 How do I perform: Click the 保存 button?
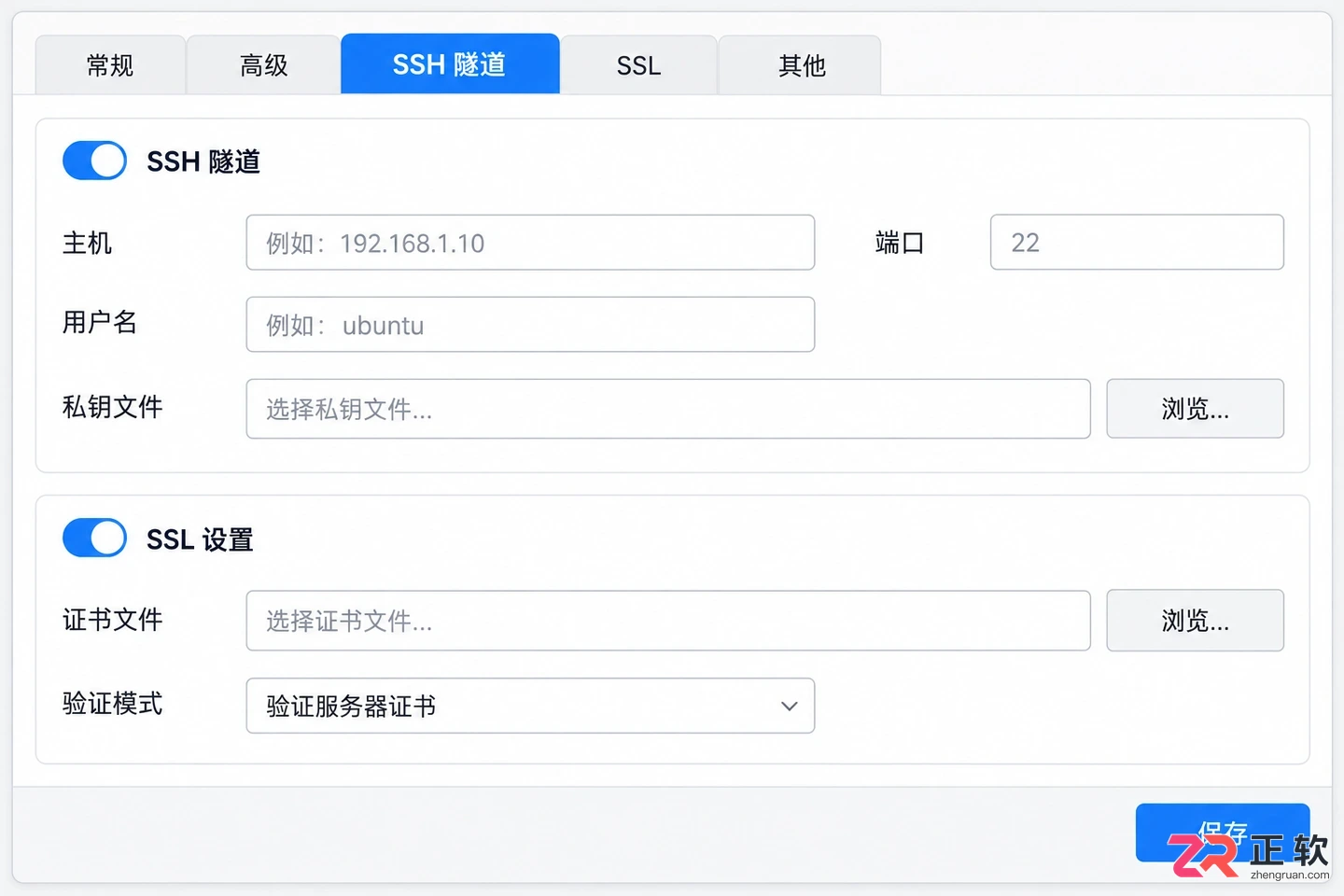point(1223,832)
